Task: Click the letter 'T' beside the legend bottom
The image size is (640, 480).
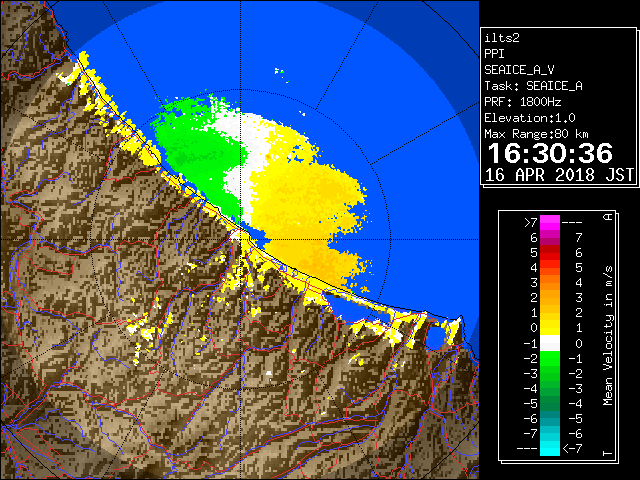Action: pyautogui.click(x=609, y=453)
